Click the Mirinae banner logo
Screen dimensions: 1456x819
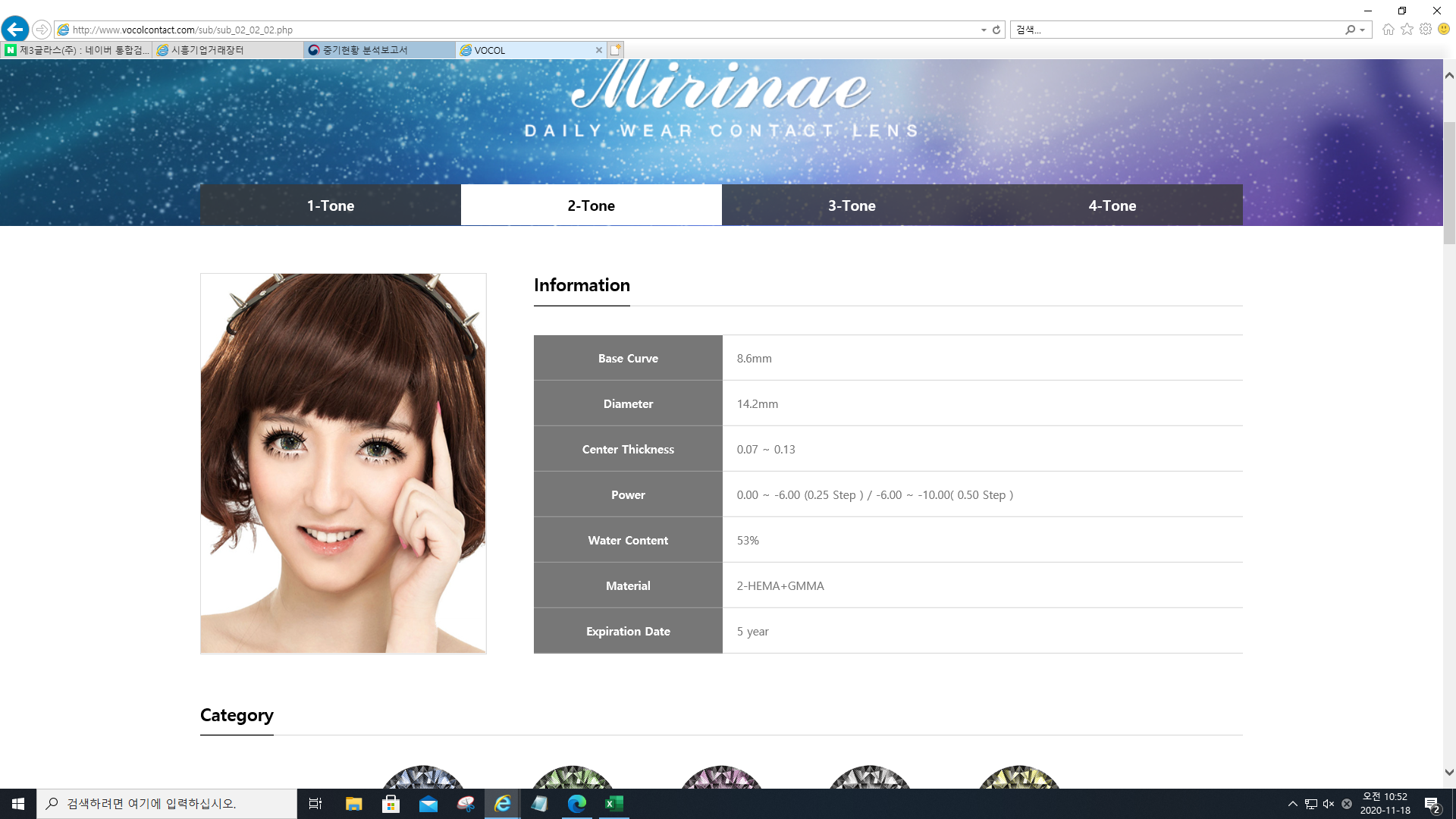[x=721, y=86]
